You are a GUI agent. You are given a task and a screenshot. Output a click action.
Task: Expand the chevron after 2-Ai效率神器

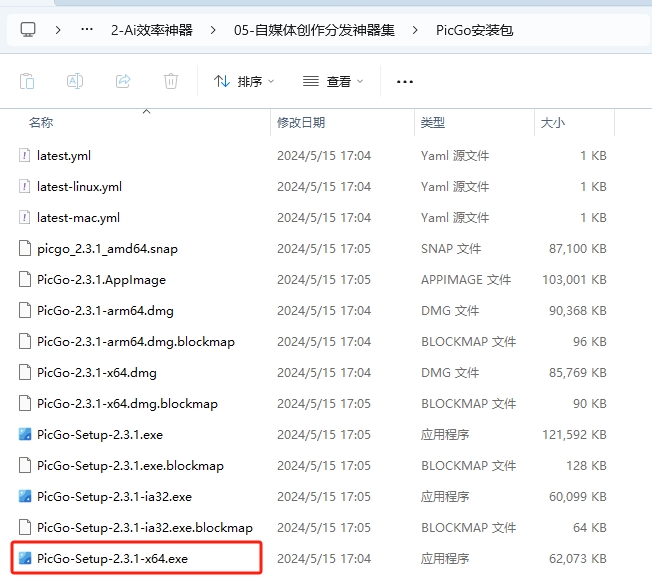[x=213, y=30]
